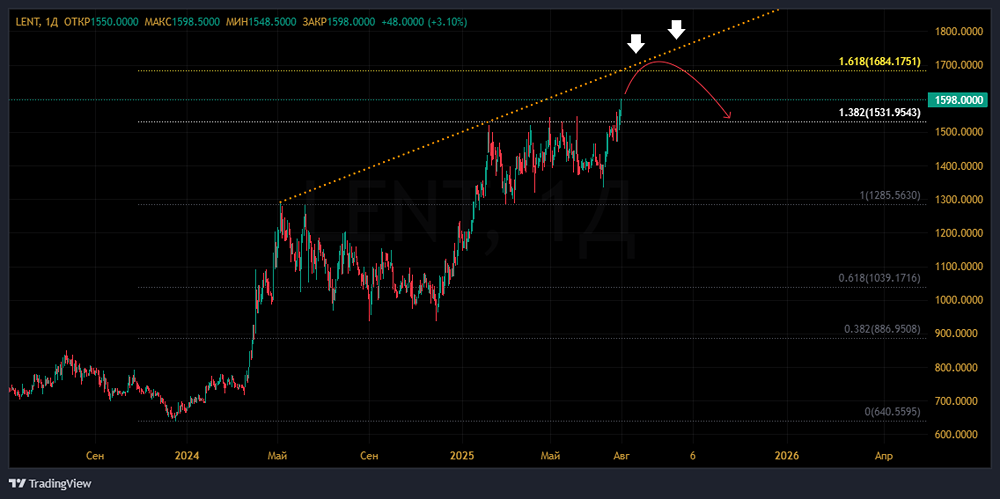Select the 1.382(1531.9543) Fibonacci label

pos(879,112)
